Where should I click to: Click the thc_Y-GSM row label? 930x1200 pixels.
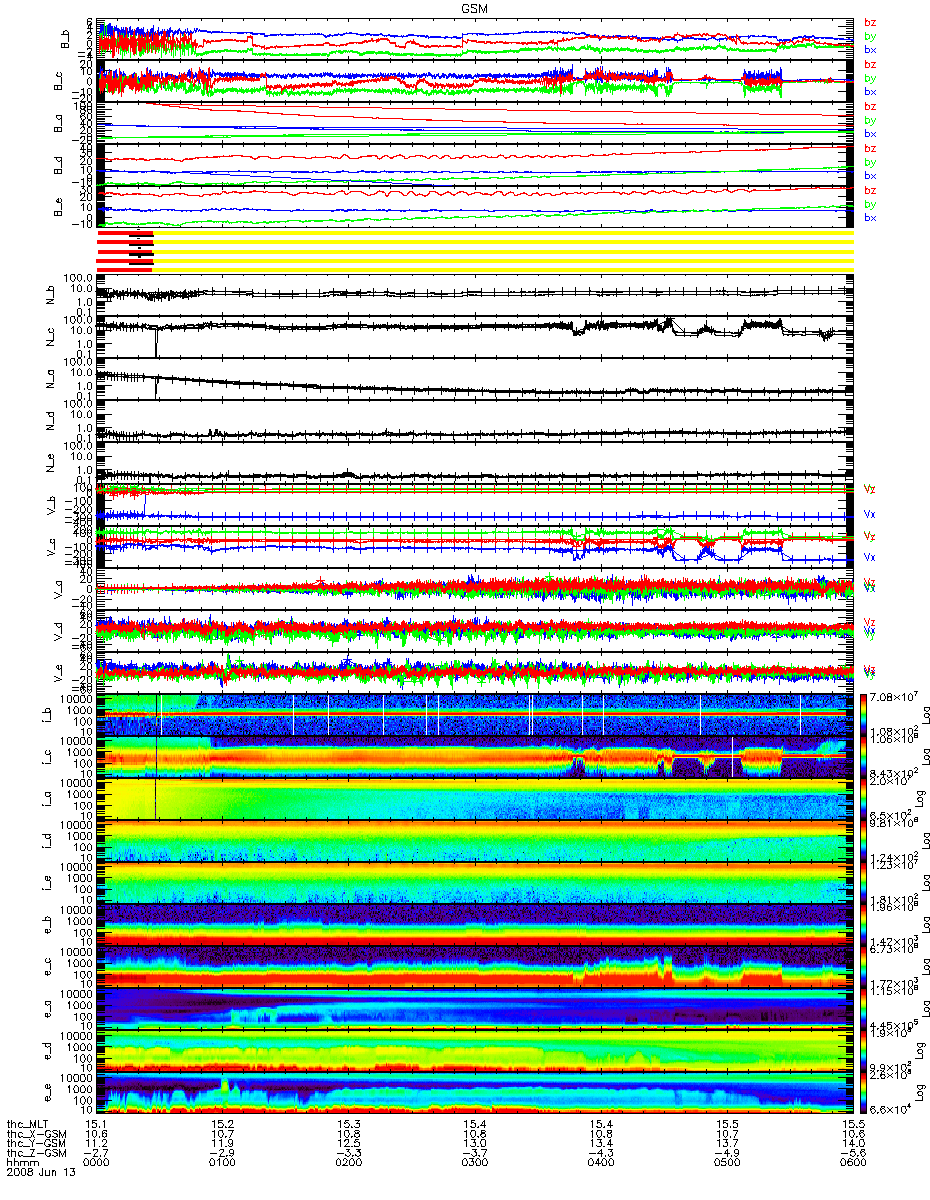pos(38,1143)
